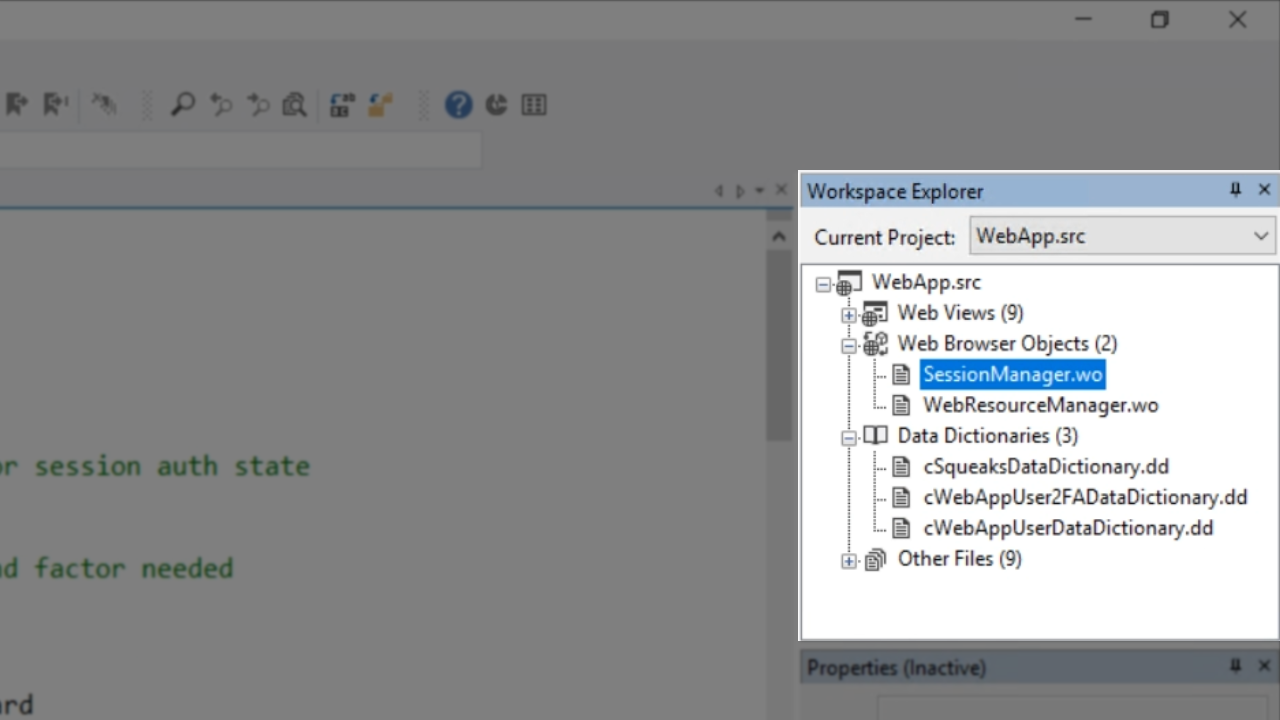Open Help via the blue question mark icon
This screenshot has width=1280, height=720.
[x=458, y=104]
